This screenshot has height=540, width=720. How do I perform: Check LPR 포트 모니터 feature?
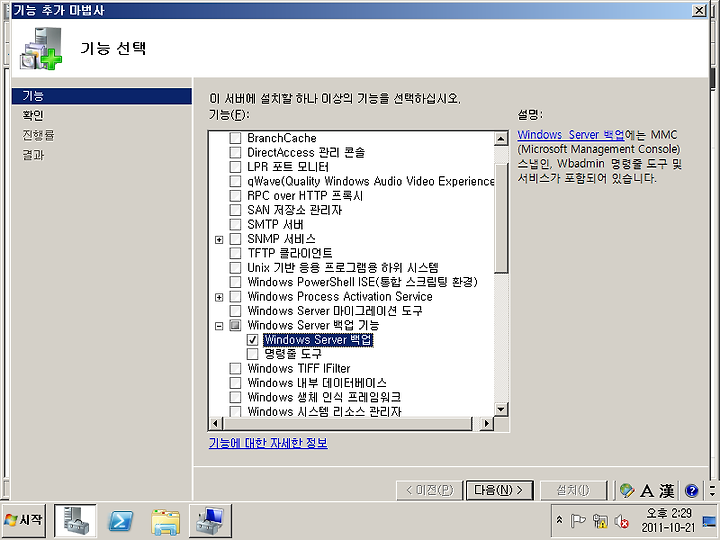point(235,166)
